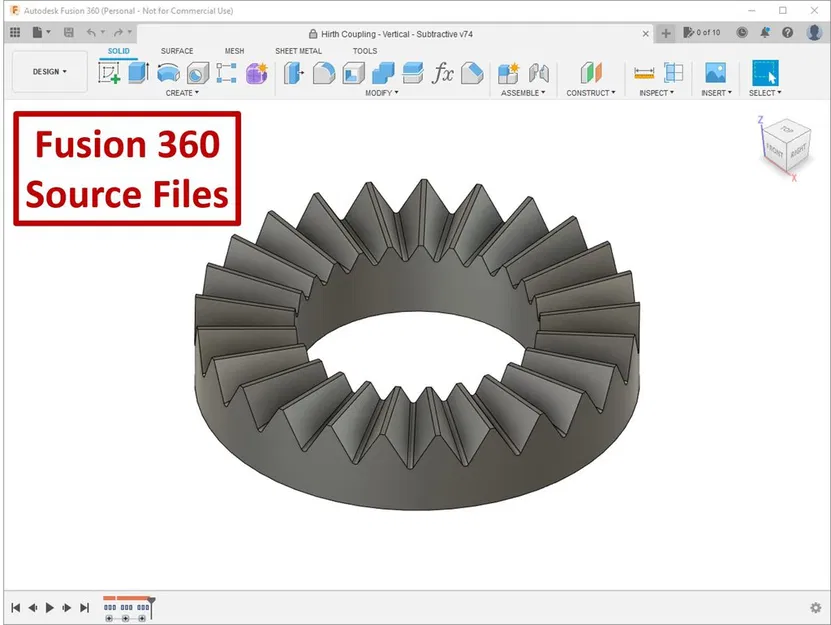
Task: Select the Revolve tool
Action: [169, 73]
